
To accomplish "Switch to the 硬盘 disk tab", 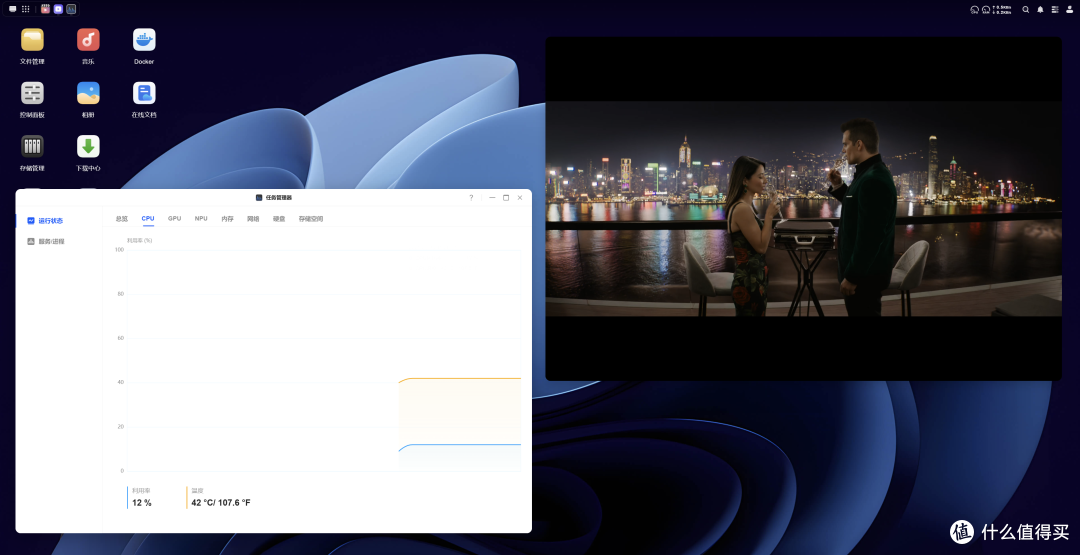I will pyautogui.click(x=279, y=219).
